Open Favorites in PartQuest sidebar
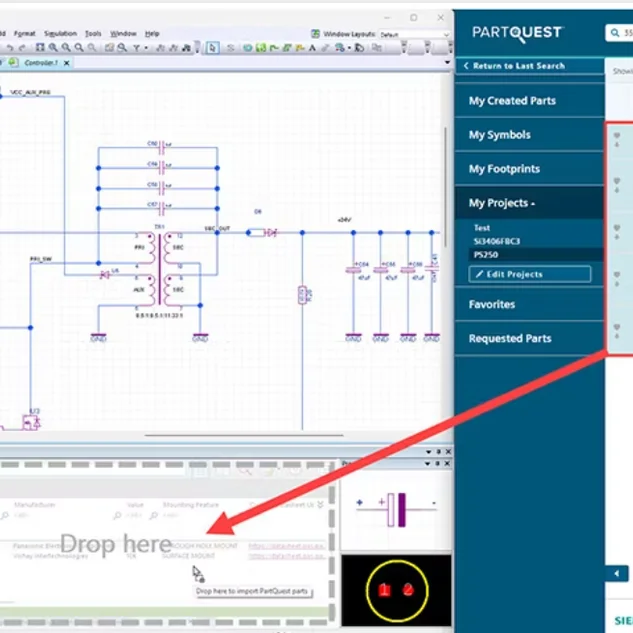Viewport: 633px width, 633px height. point(529,304)
